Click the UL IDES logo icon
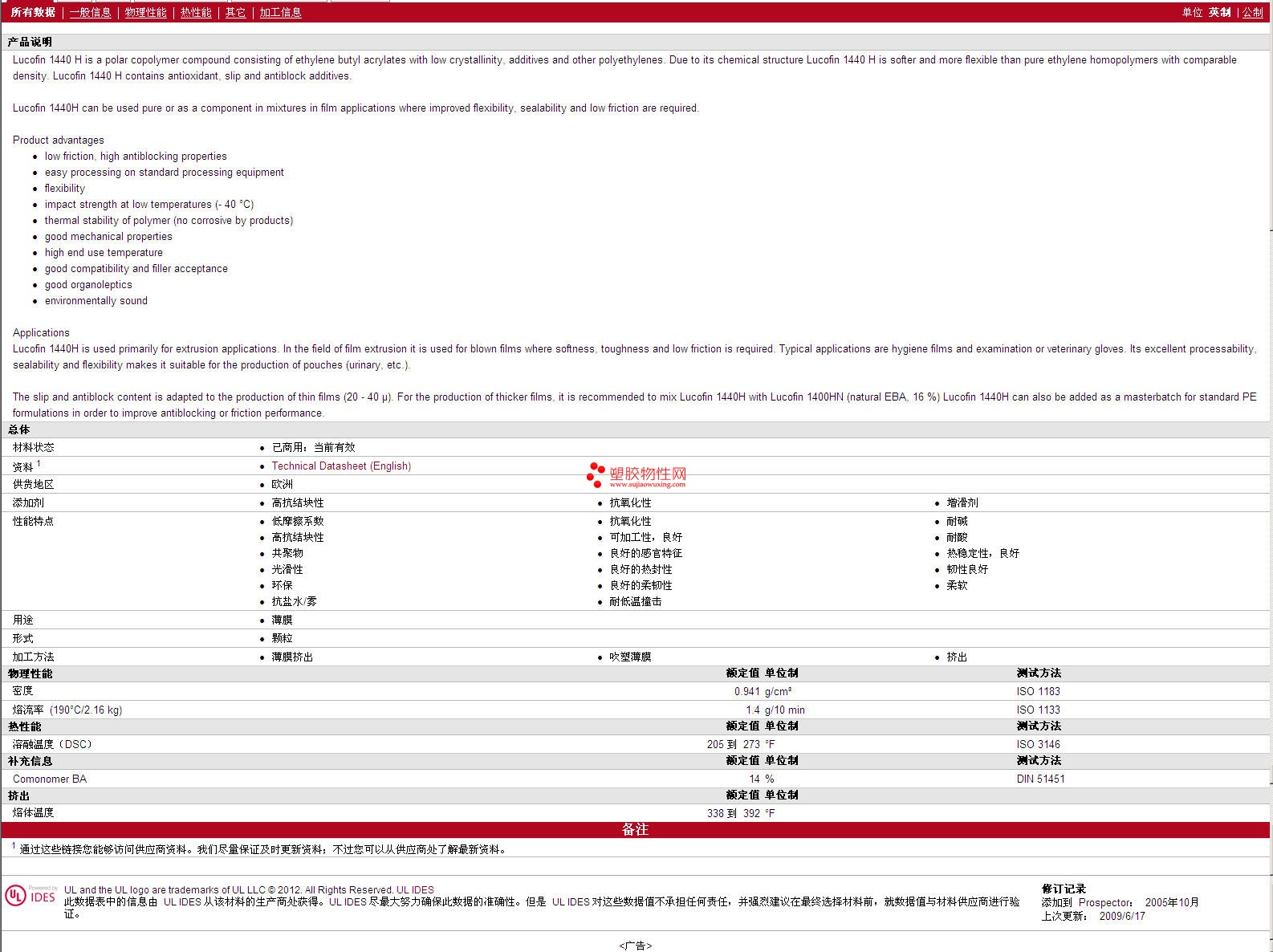The height and width of the screenshot is (952, 1273). [31, 896]
